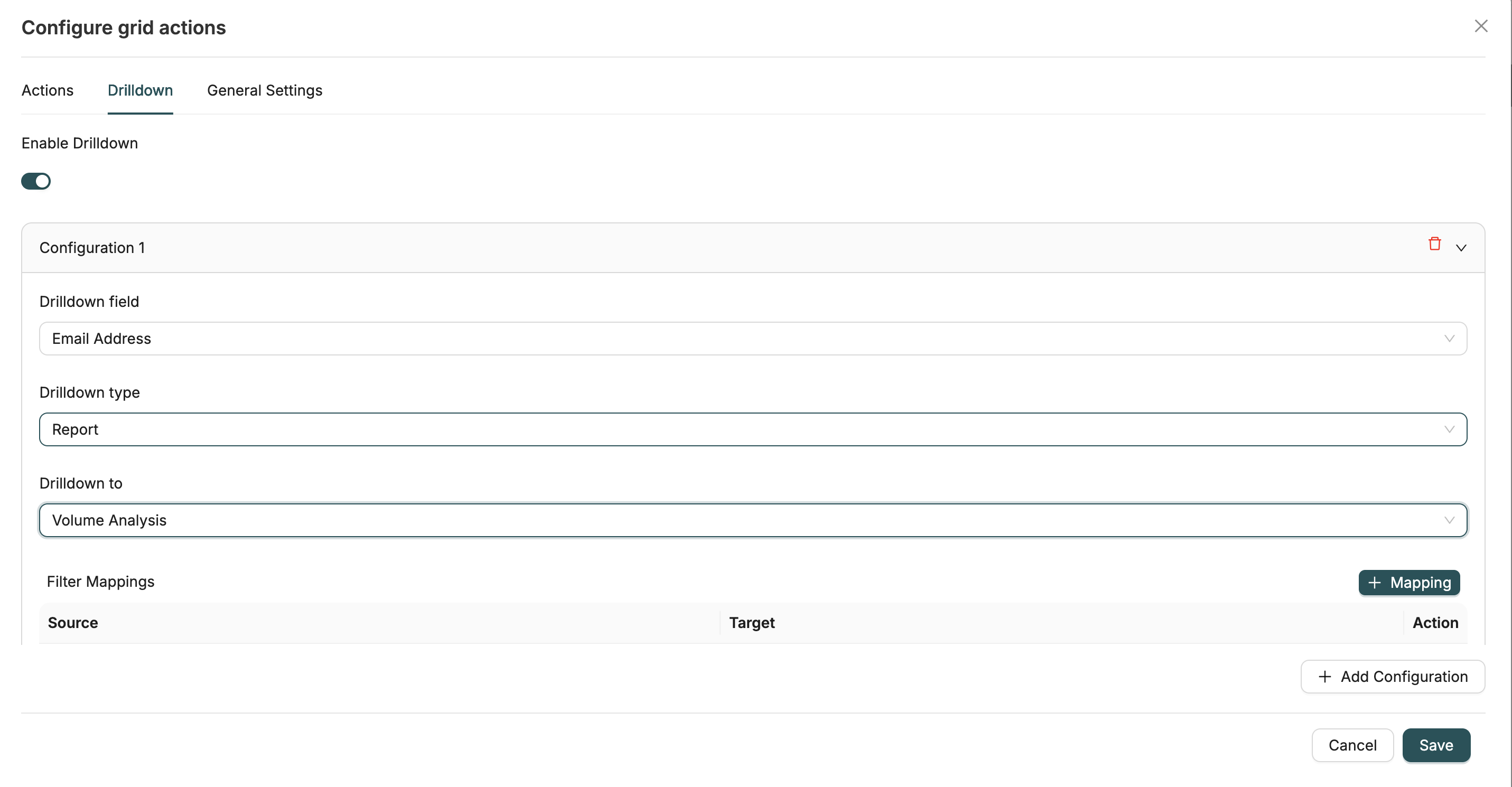Switch to the Actions tab

(x=47, y=90)
